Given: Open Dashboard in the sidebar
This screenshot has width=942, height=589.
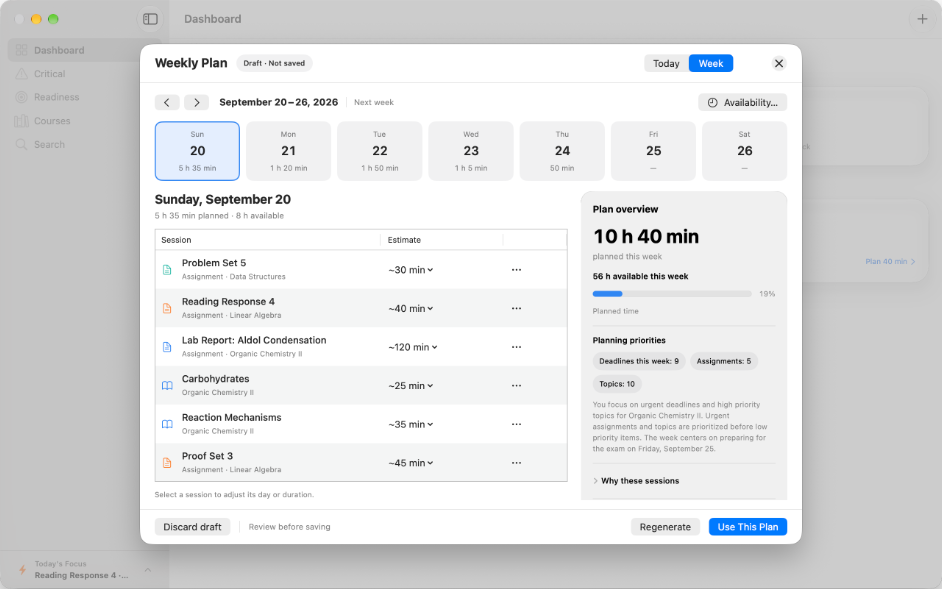Looking at the screenshot, I should [x=84, y=50].
